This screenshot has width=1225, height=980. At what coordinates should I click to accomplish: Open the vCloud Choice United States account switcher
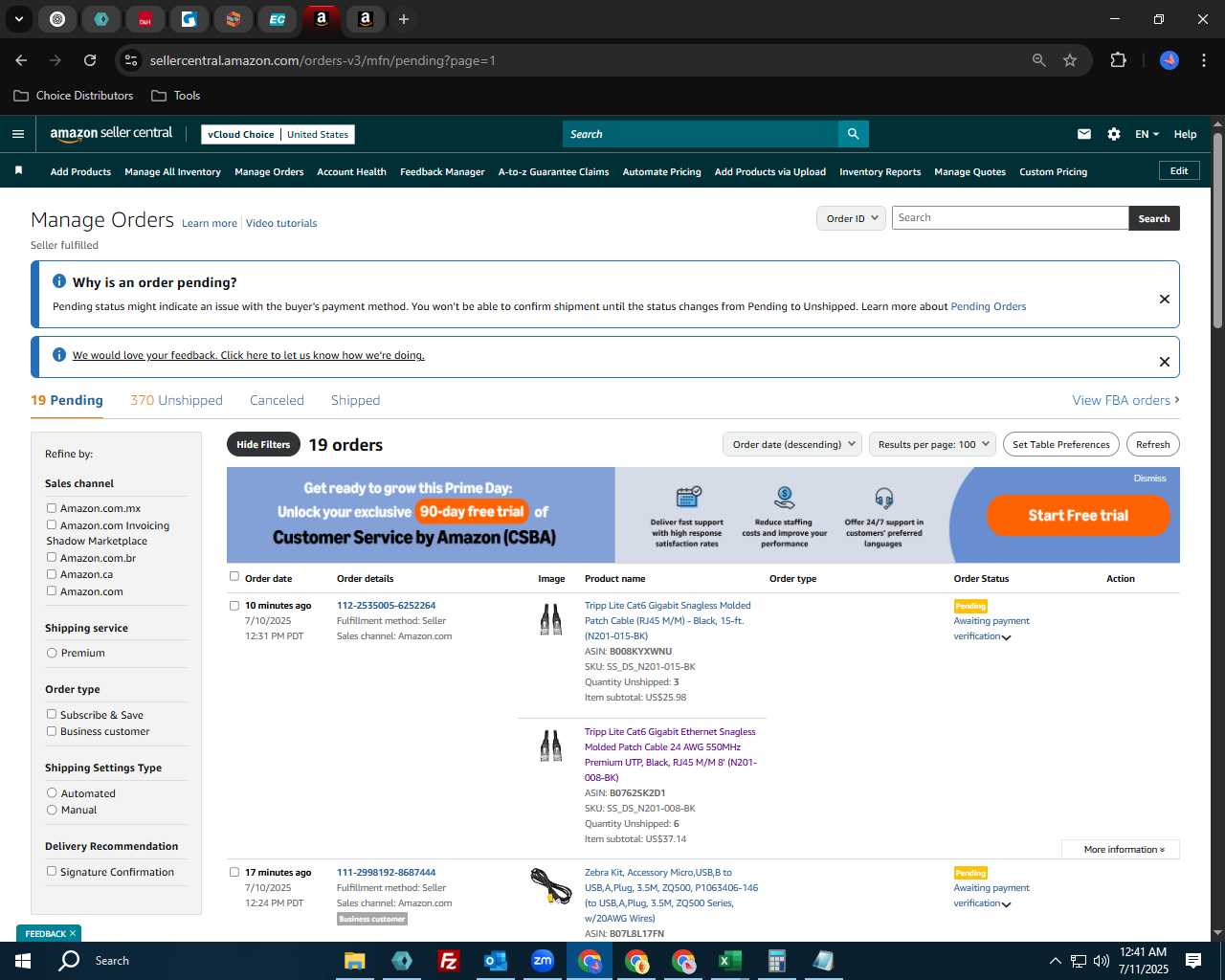pyautogui.click(x=278, y=134)
